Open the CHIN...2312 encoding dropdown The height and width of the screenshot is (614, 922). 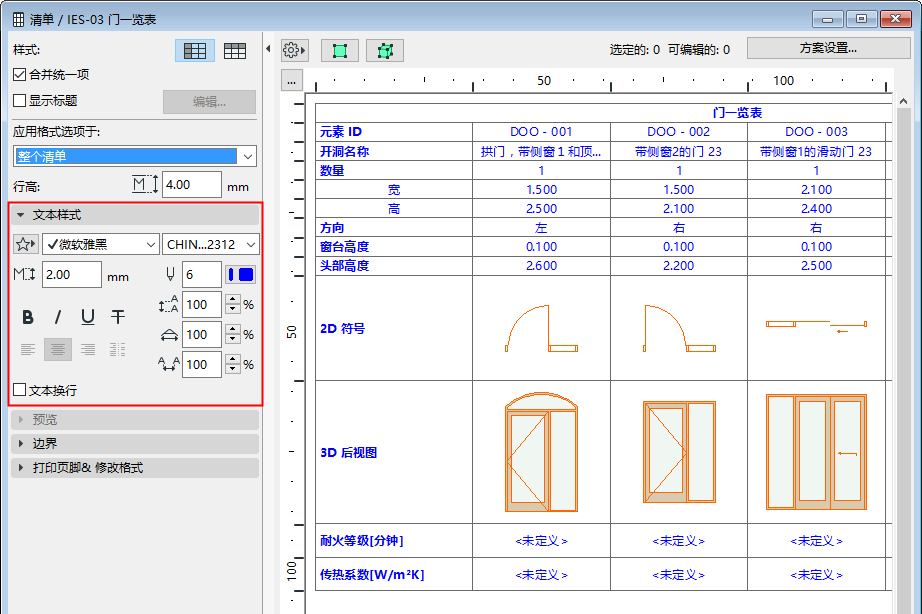click(x=211, y=244)
